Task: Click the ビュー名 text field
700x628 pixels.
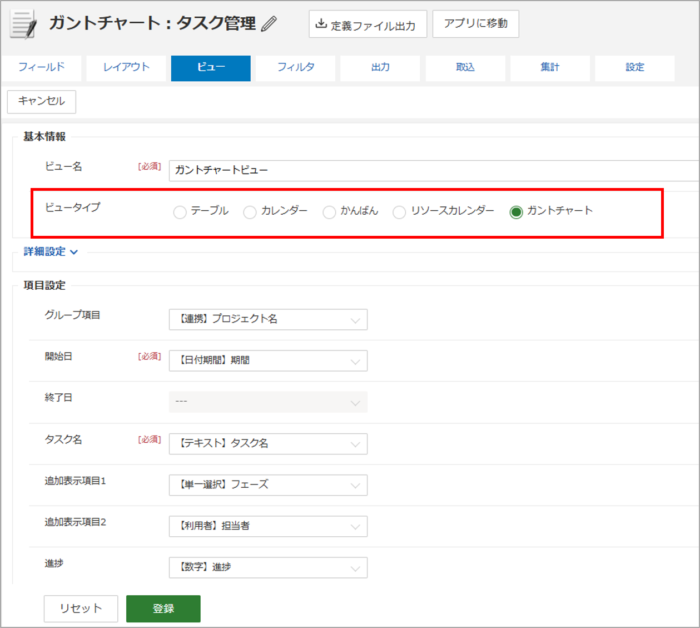Action: [434, 170]
